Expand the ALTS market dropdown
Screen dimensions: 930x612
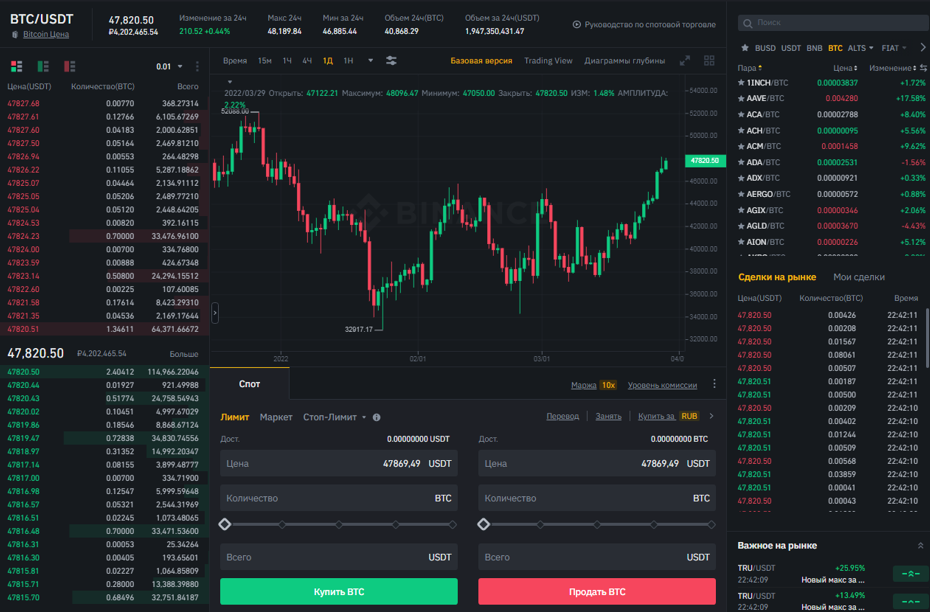click(860, 48)
